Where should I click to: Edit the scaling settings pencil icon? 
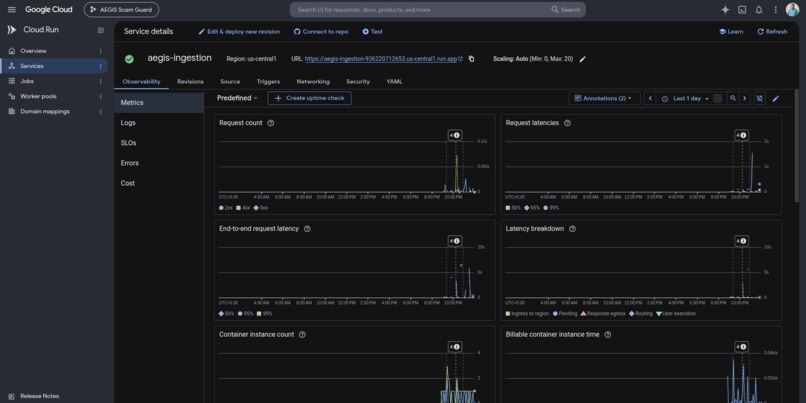[582, 59]
